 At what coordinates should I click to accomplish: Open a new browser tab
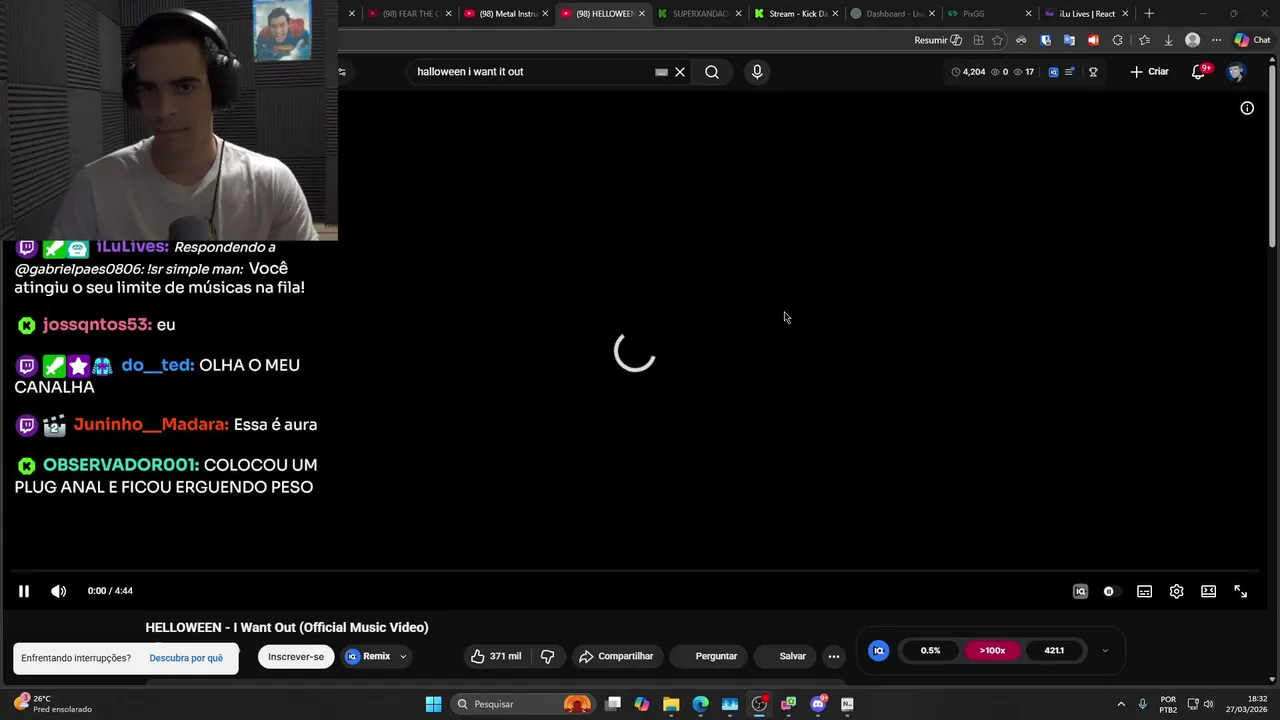(x=1149, y=14)
